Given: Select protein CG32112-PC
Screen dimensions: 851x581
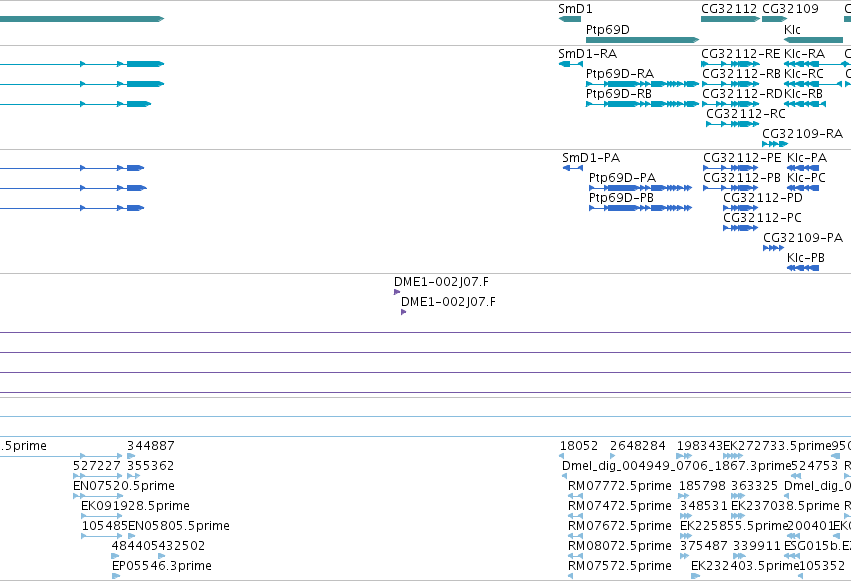Looking at the screenshot, I should (x=741, y=228).
